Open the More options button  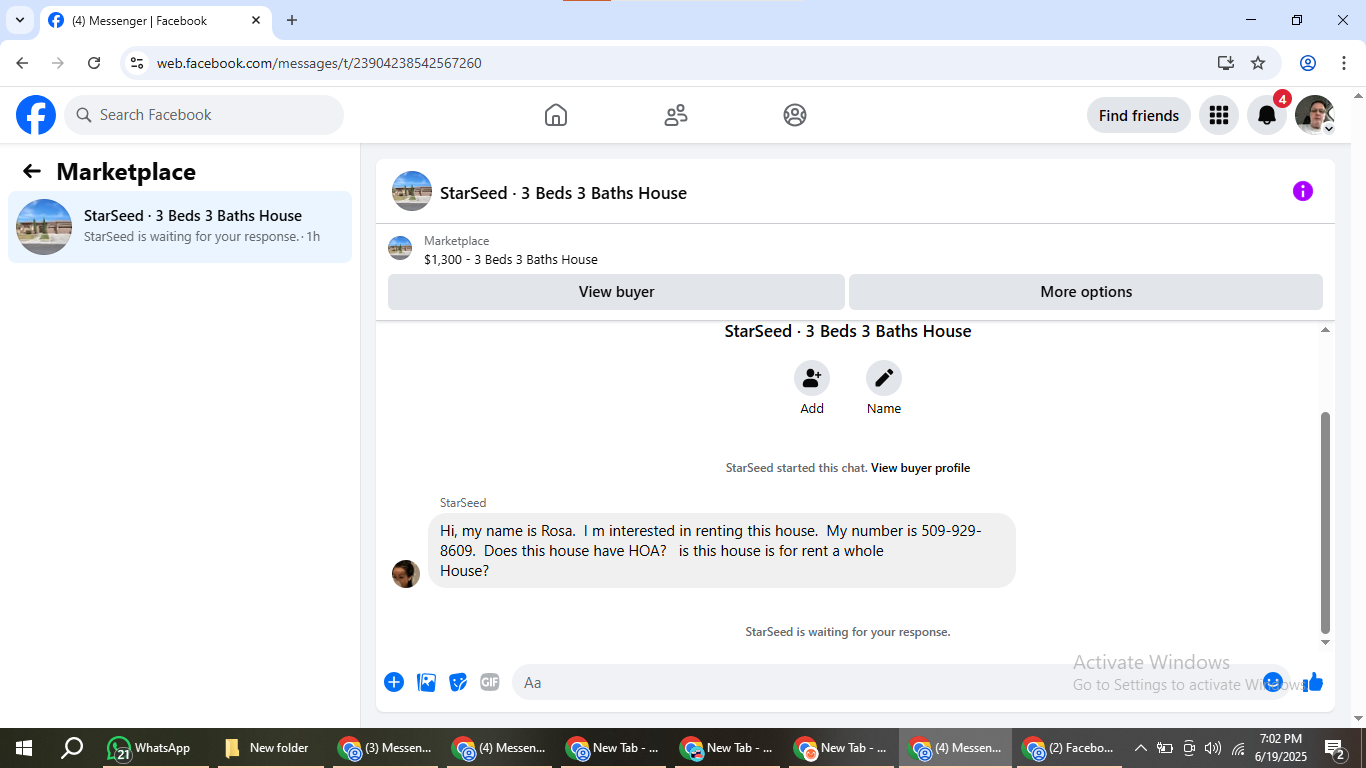coord(1086,292)
